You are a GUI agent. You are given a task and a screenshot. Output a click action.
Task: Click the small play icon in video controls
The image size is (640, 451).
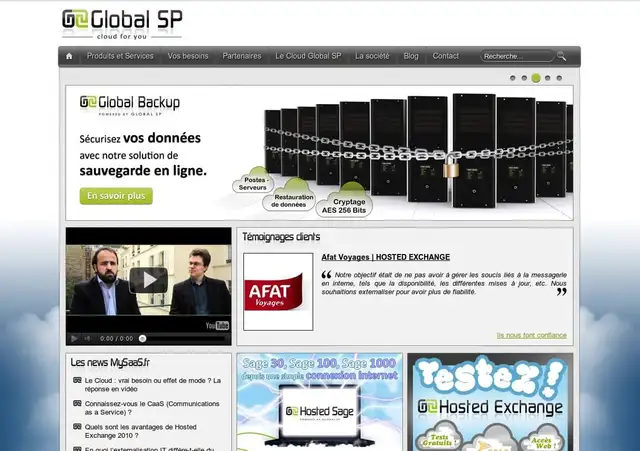(74, 338)
